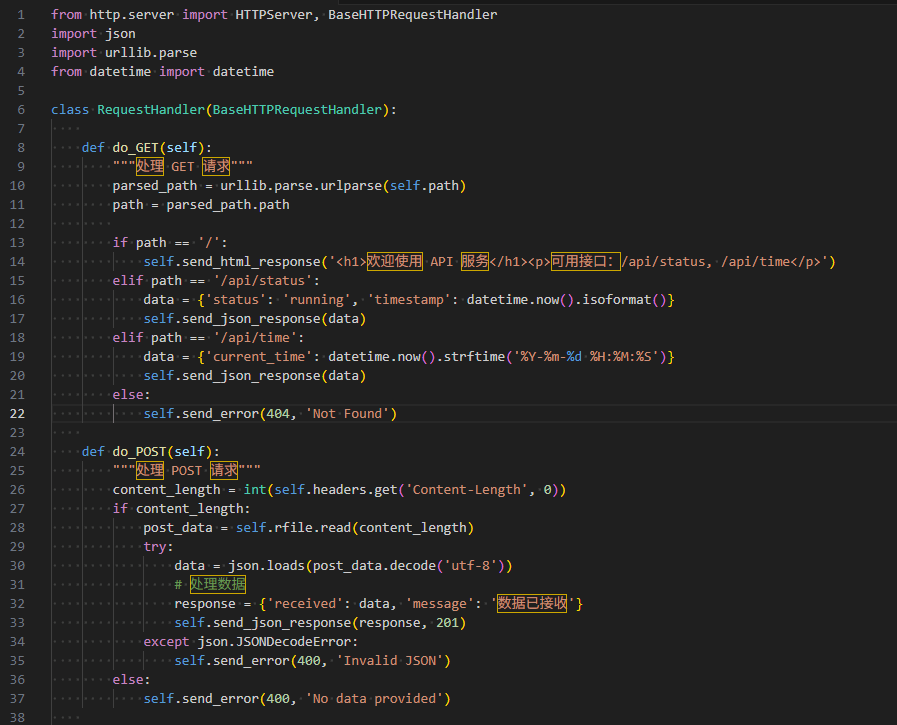Click 'send_json_response' on line 20
Image resolution: width=897 pixels, height=725 pixels.
coord(251,375)
